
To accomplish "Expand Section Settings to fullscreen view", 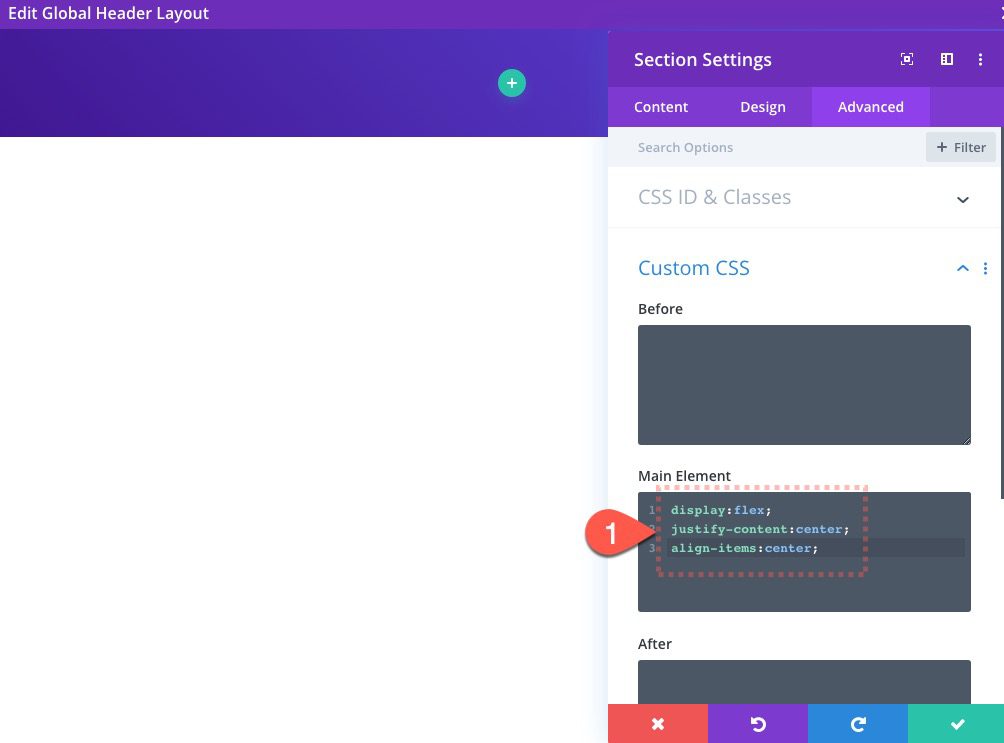I will (906, 59).
